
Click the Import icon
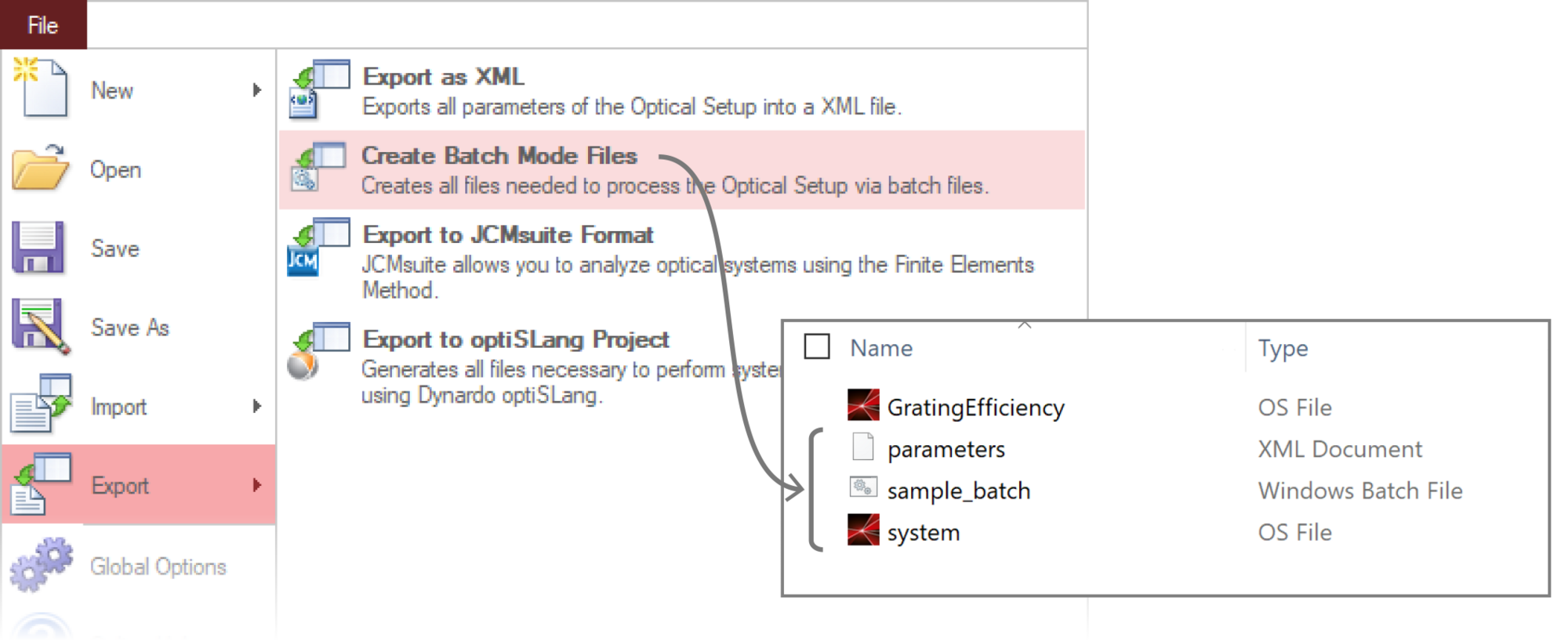tap(41, 404)
